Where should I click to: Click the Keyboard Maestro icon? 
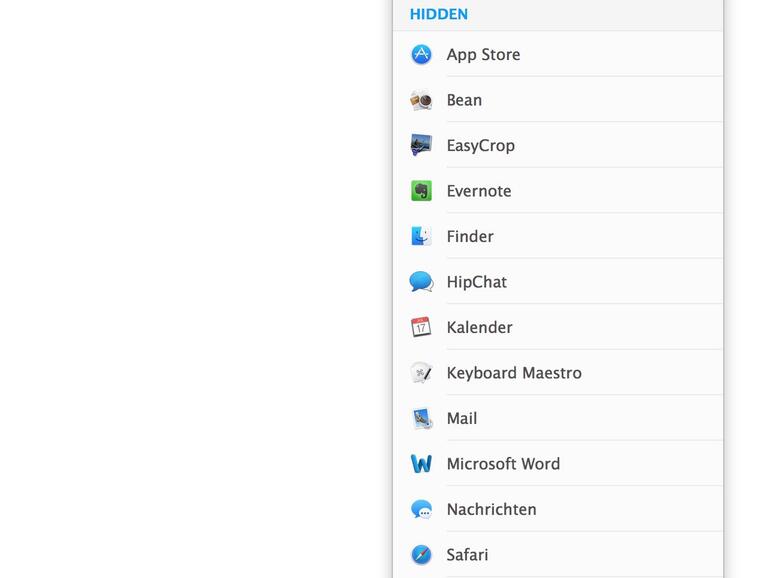[421, 373]
